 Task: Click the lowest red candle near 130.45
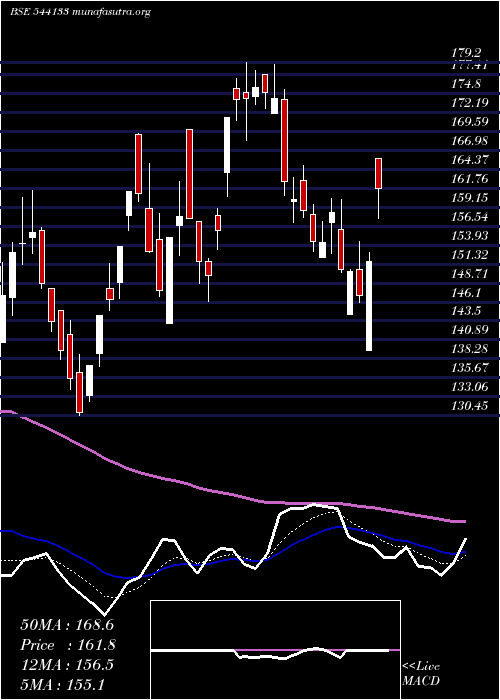tap(79, 392)
